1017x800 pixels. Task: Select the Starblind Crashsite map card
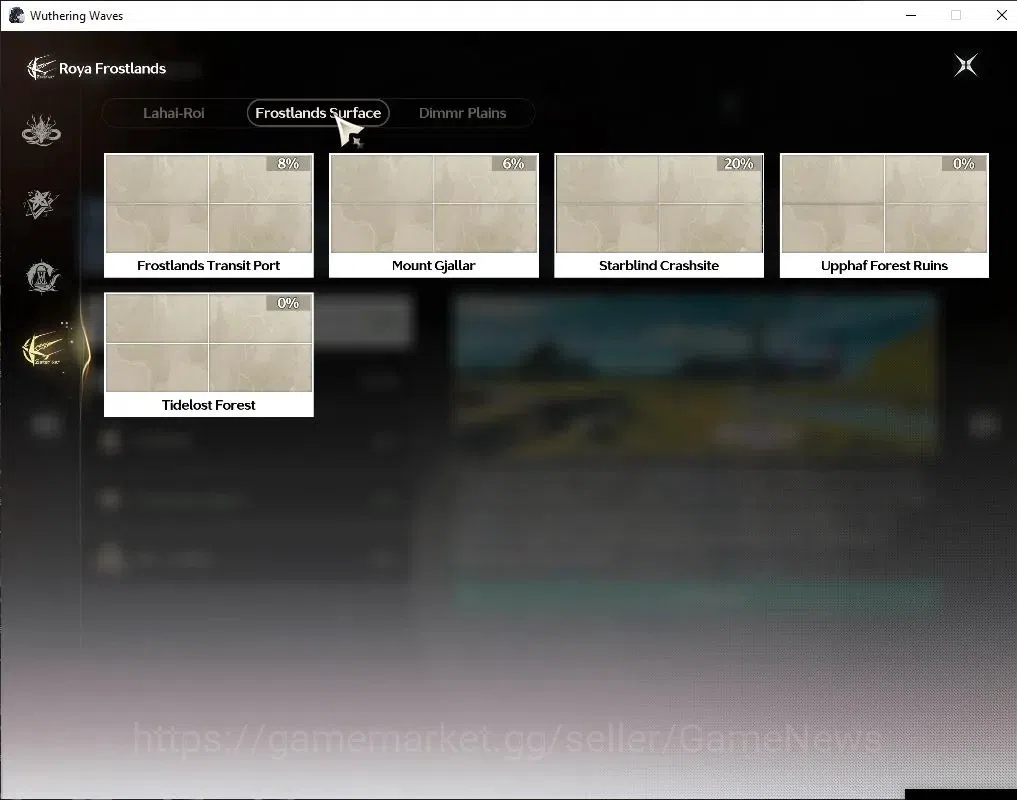(x=659, y=215)
